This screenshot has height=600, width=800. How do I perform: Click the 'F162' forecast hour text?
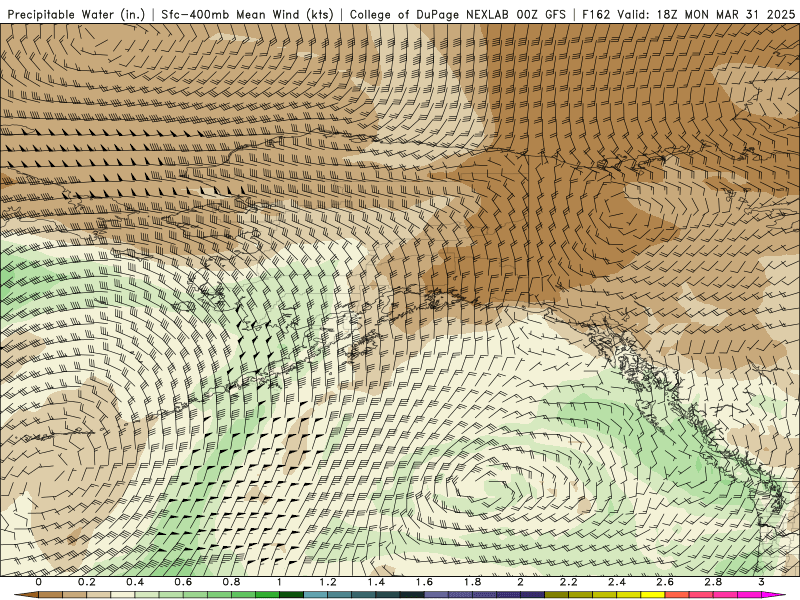point(596,14)
